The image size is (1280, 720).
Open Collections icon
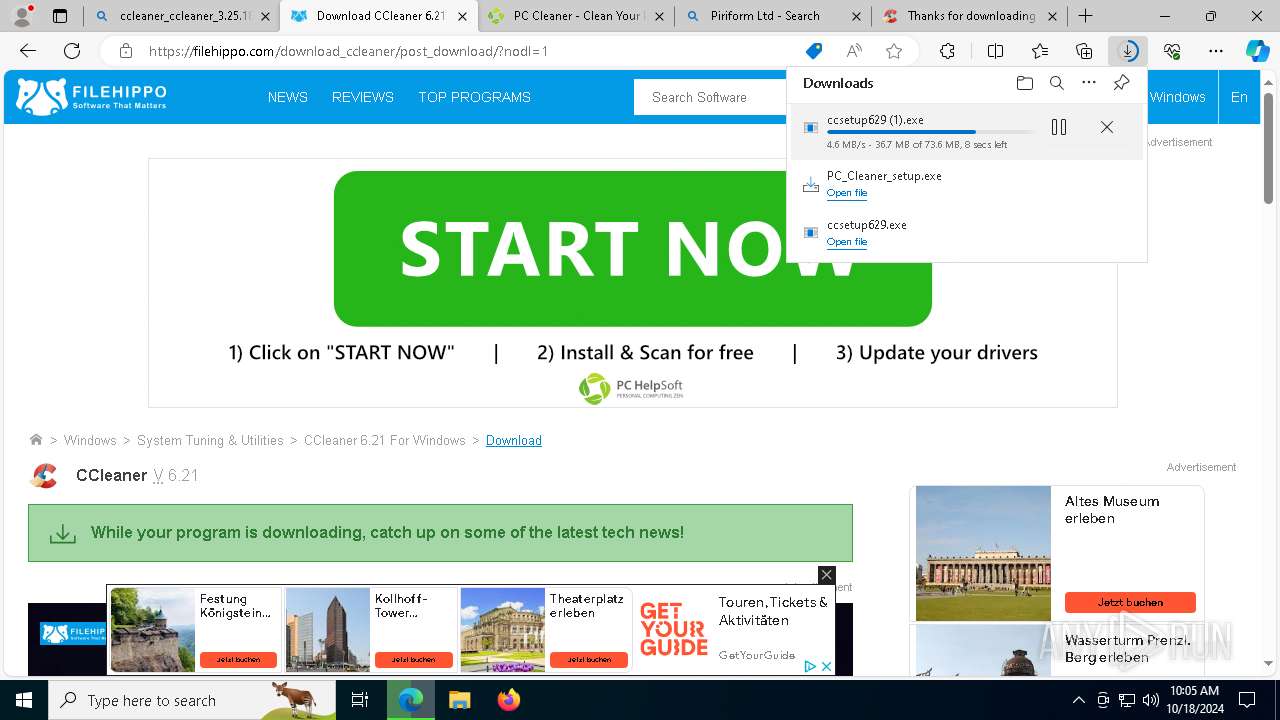click(1084, 51)
